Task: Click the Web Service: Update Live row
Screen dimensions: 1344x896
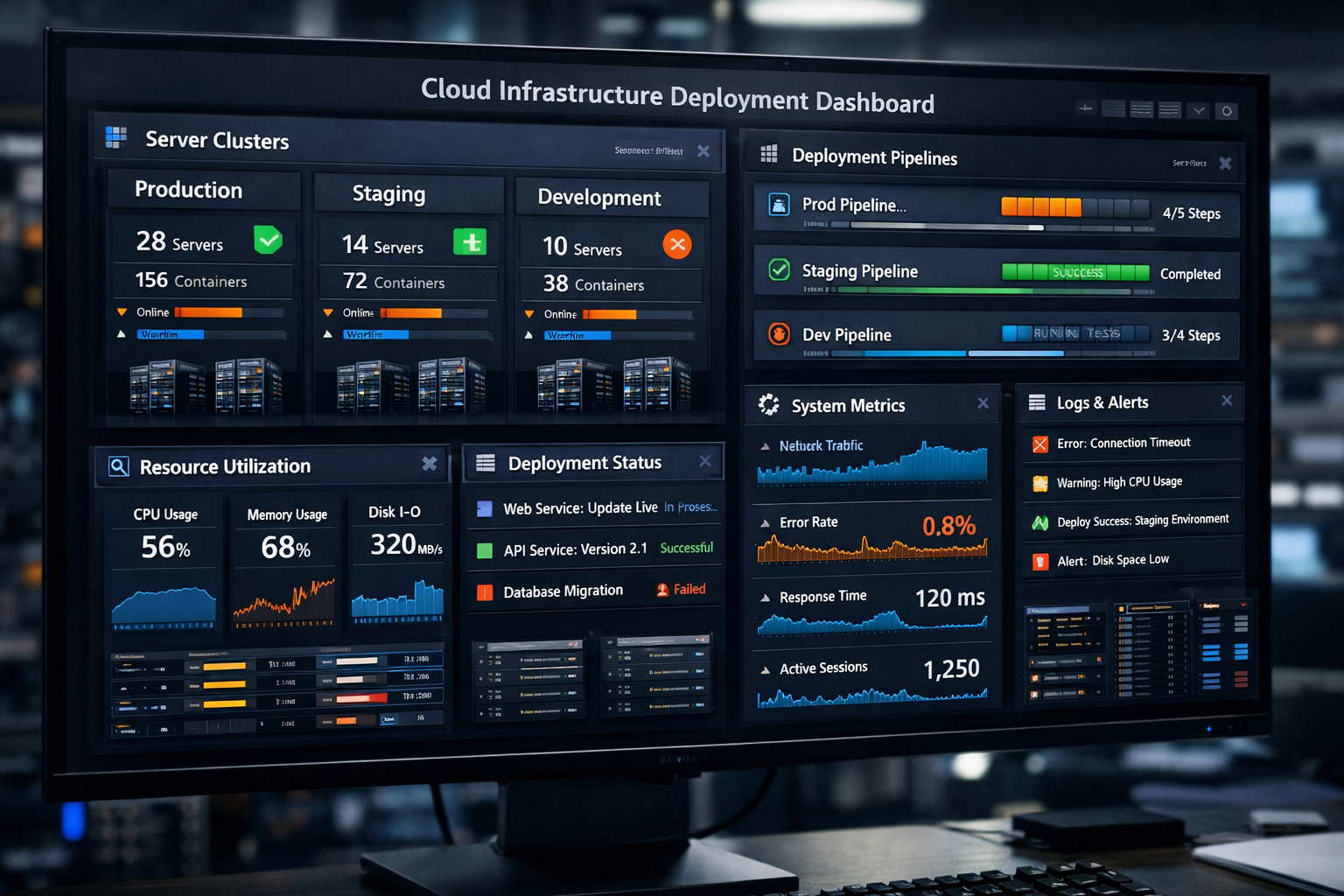Action: (595, 508)
